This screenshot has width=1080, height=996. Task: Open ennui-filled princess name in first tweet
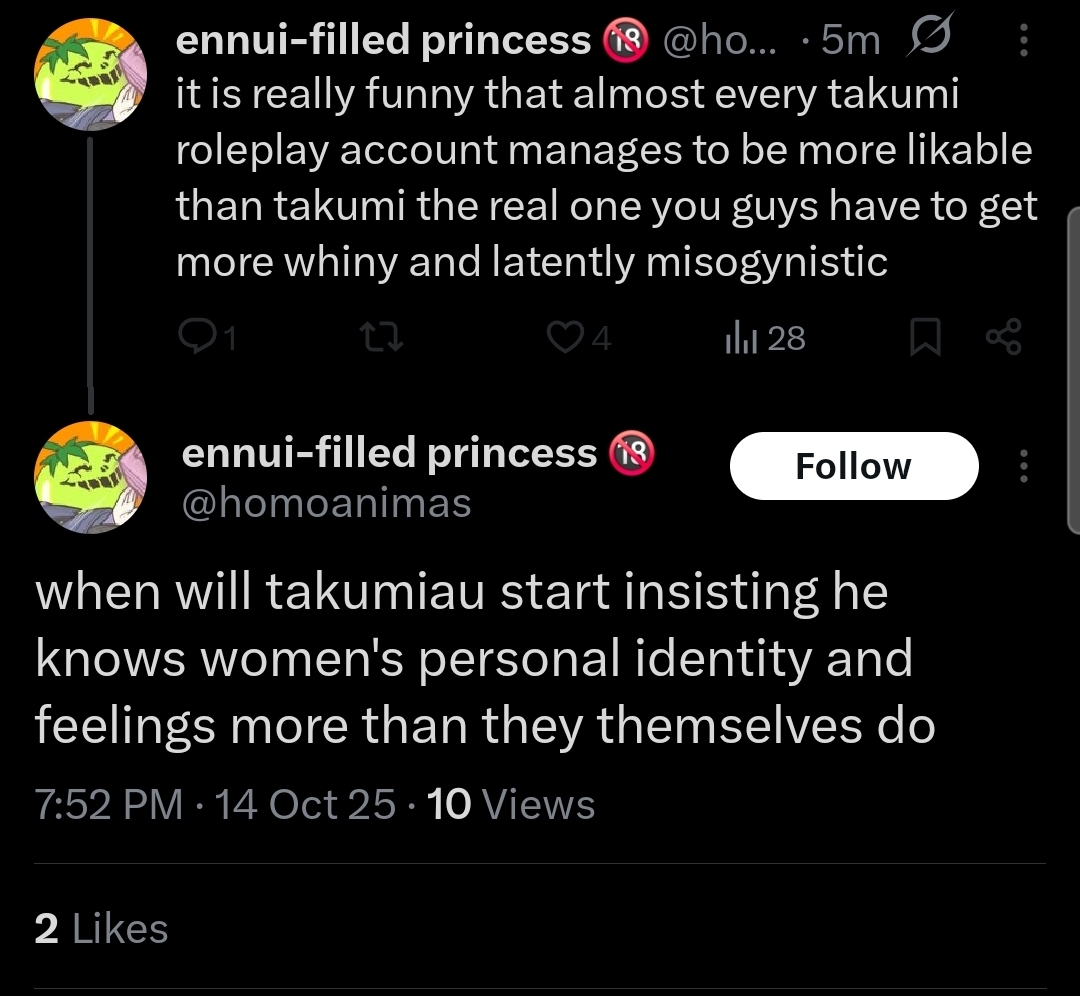[383, 40]
